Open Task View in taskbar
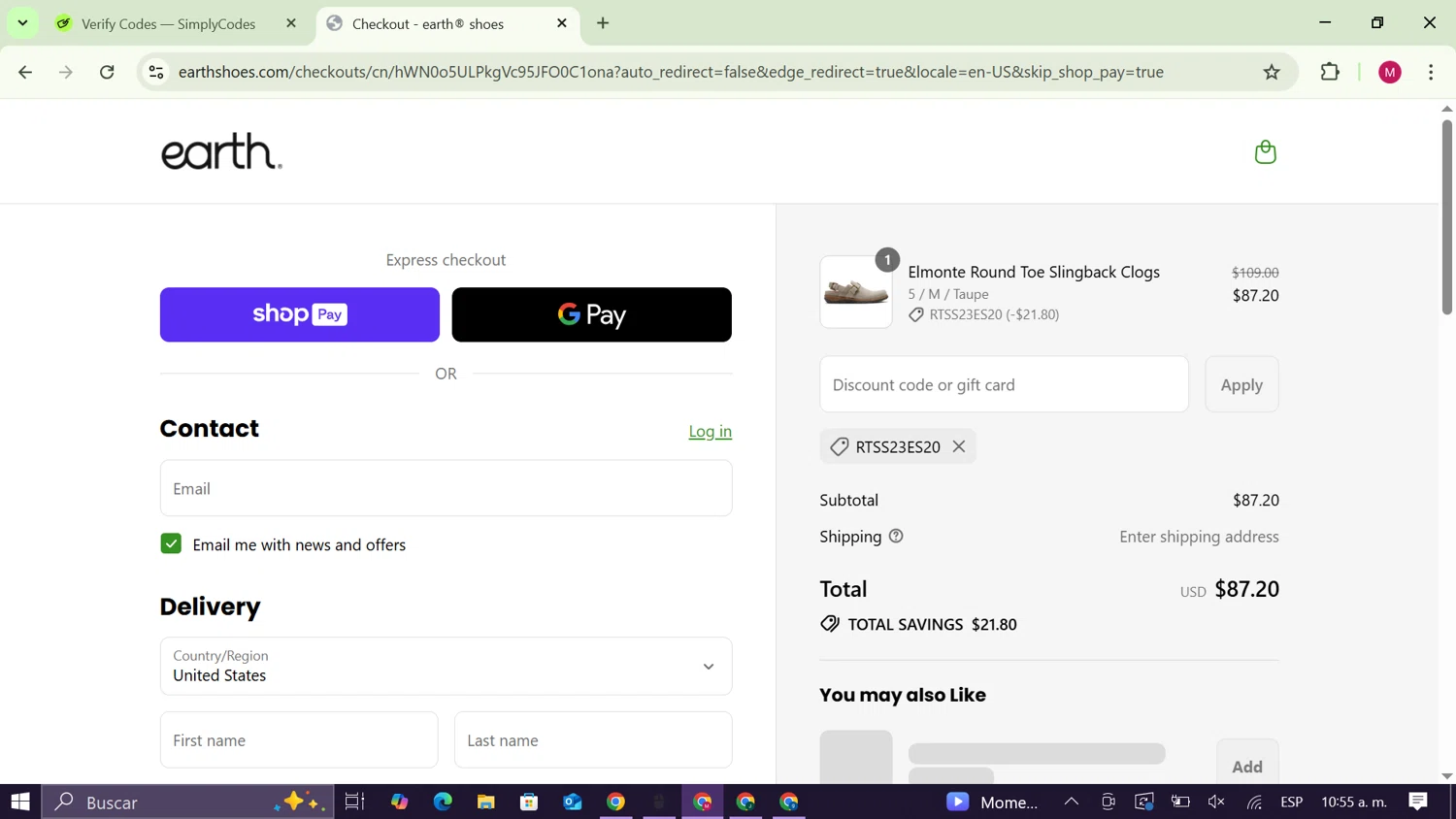 point(354,802)
